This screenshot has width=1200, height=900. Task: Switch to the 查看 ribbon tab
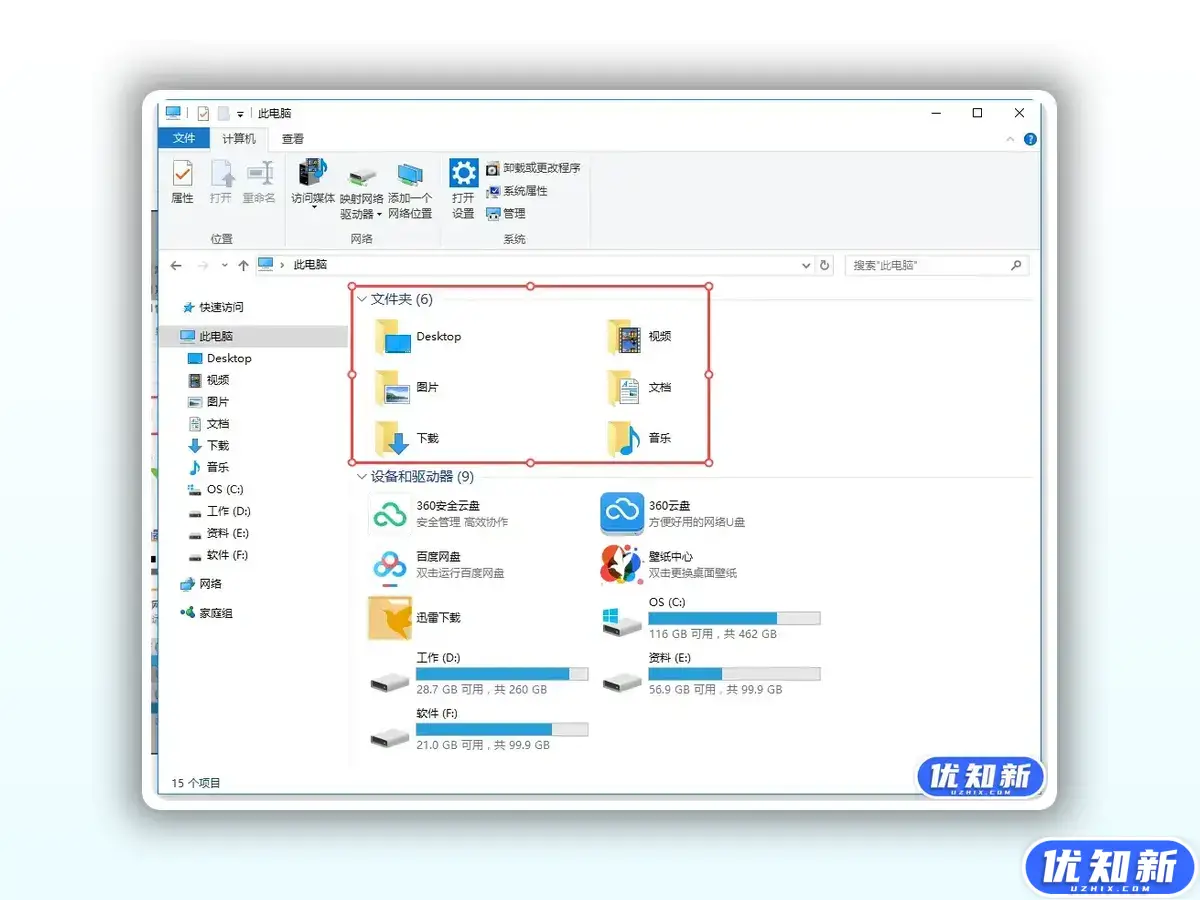pos(293,138)
